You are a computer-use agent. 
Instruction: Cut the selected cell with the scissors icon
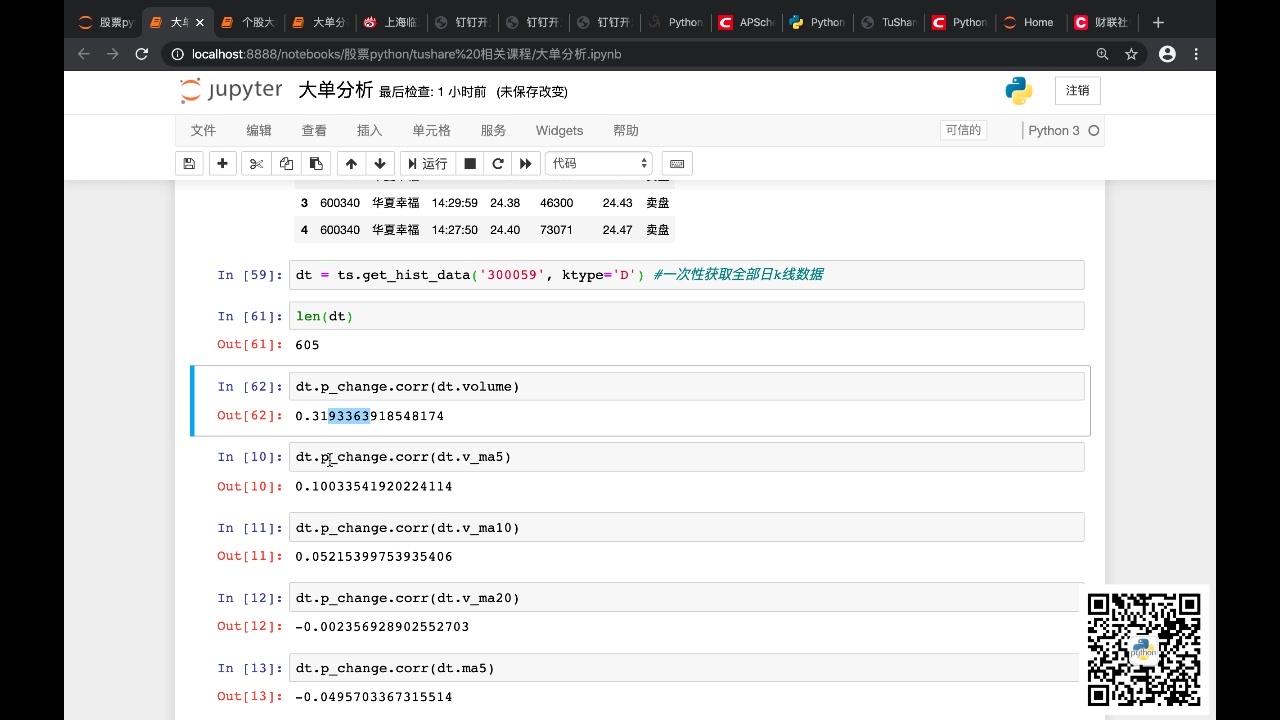[254, 163]
